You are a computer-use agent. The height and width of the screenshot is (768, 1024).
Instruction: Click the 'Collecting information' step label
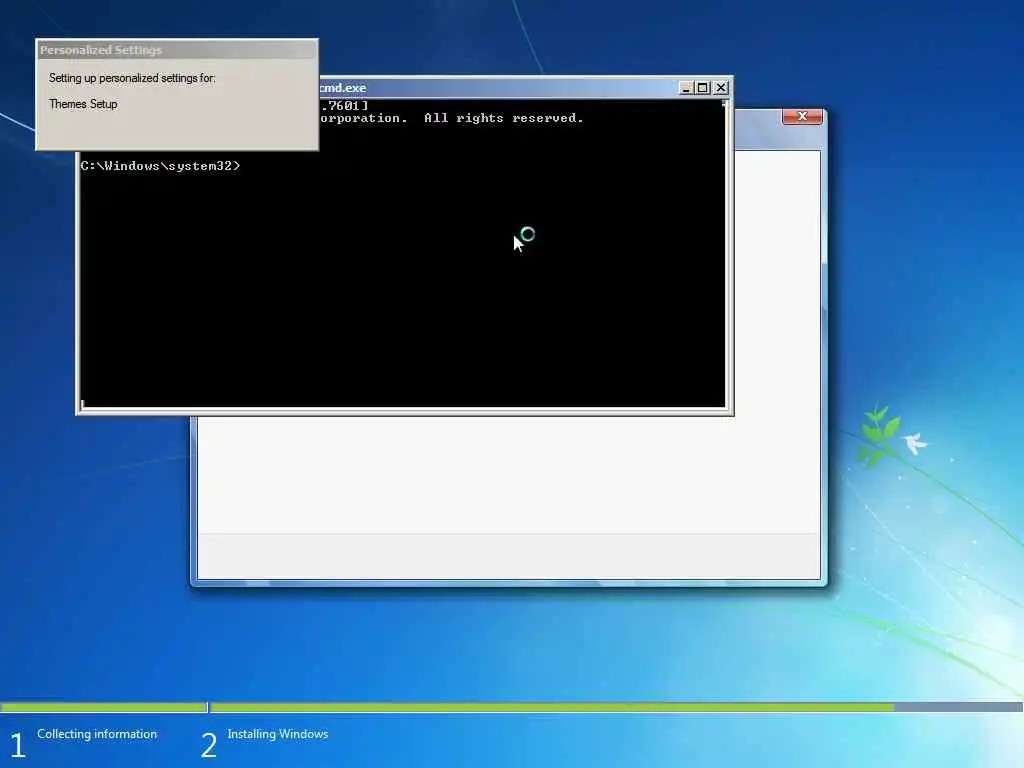pos(97,733)
